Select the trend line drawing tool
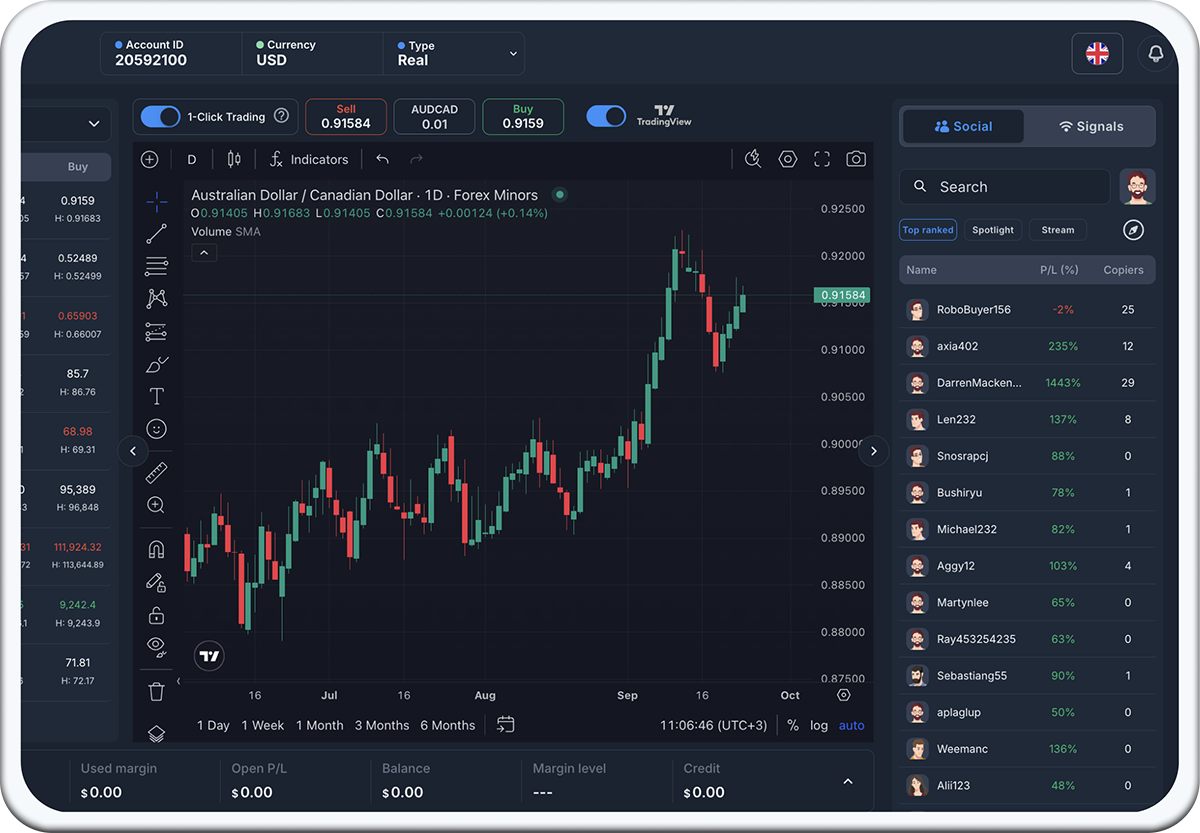 (x=156, y=234)
